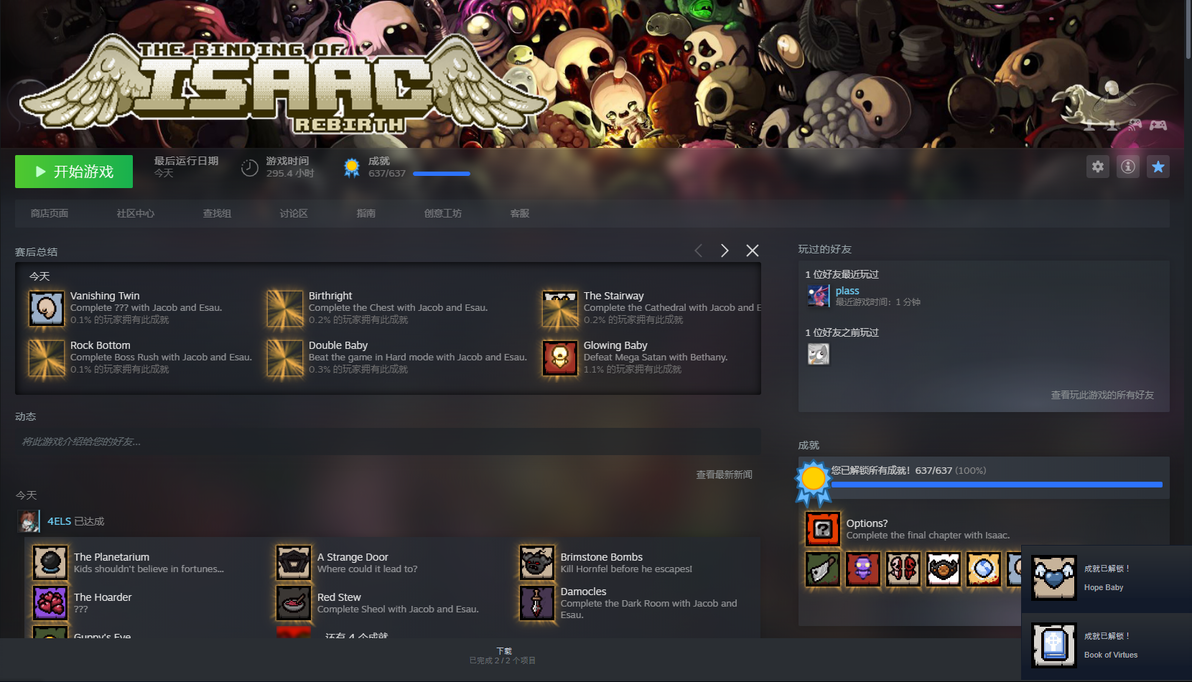1192x682 pixels.
Task: Open Glowing Baby achievement icon
Action: [x=560, y=358]
